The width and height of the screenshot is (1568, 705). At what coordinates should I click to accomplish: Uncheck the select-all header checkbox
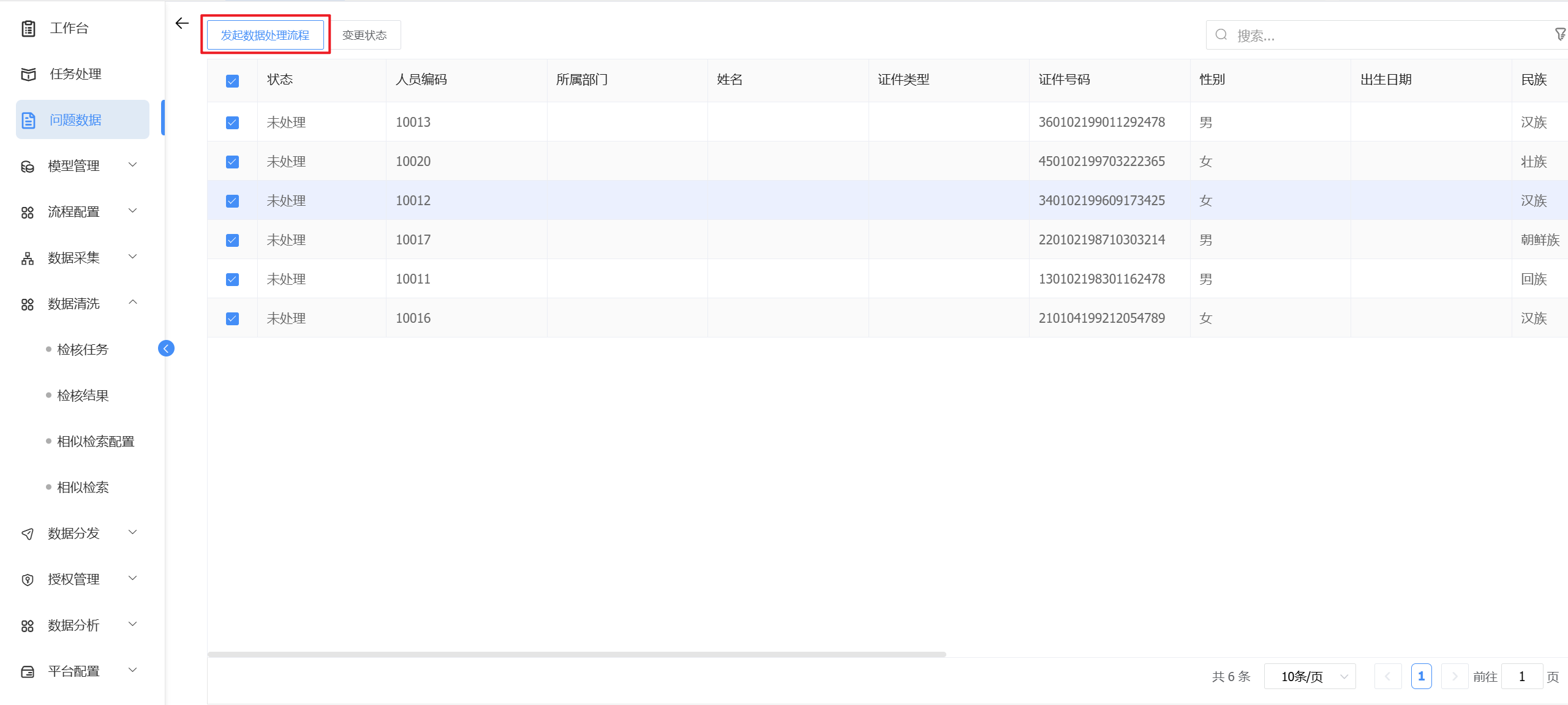pyautogui.click(x=232, y=81)
